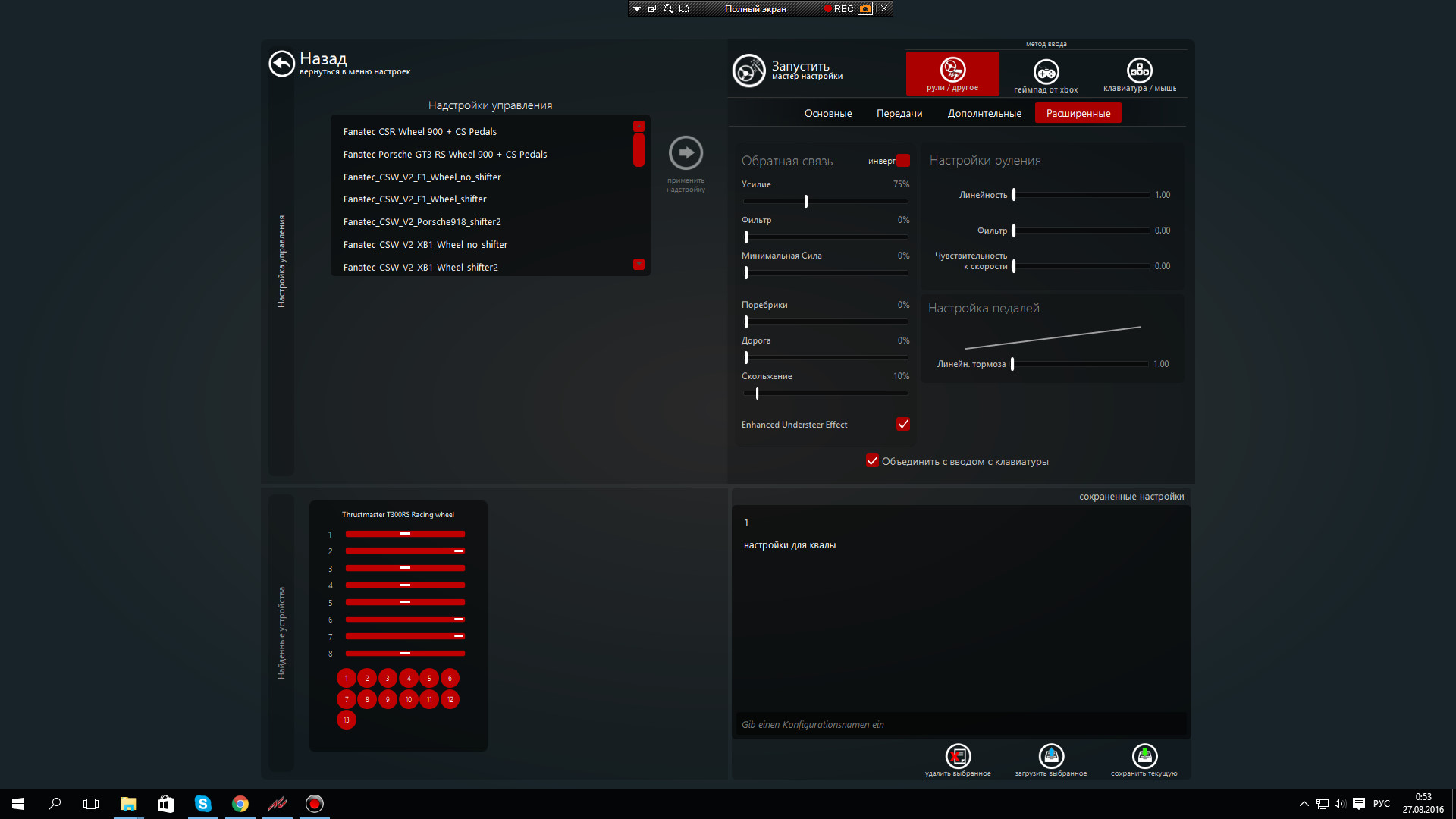Viewport: 1456px width, 819px height.
Task: Select Fanatec_CSW_V2_F1_Wheel_shifter preset
Action: tap(415, 199)
